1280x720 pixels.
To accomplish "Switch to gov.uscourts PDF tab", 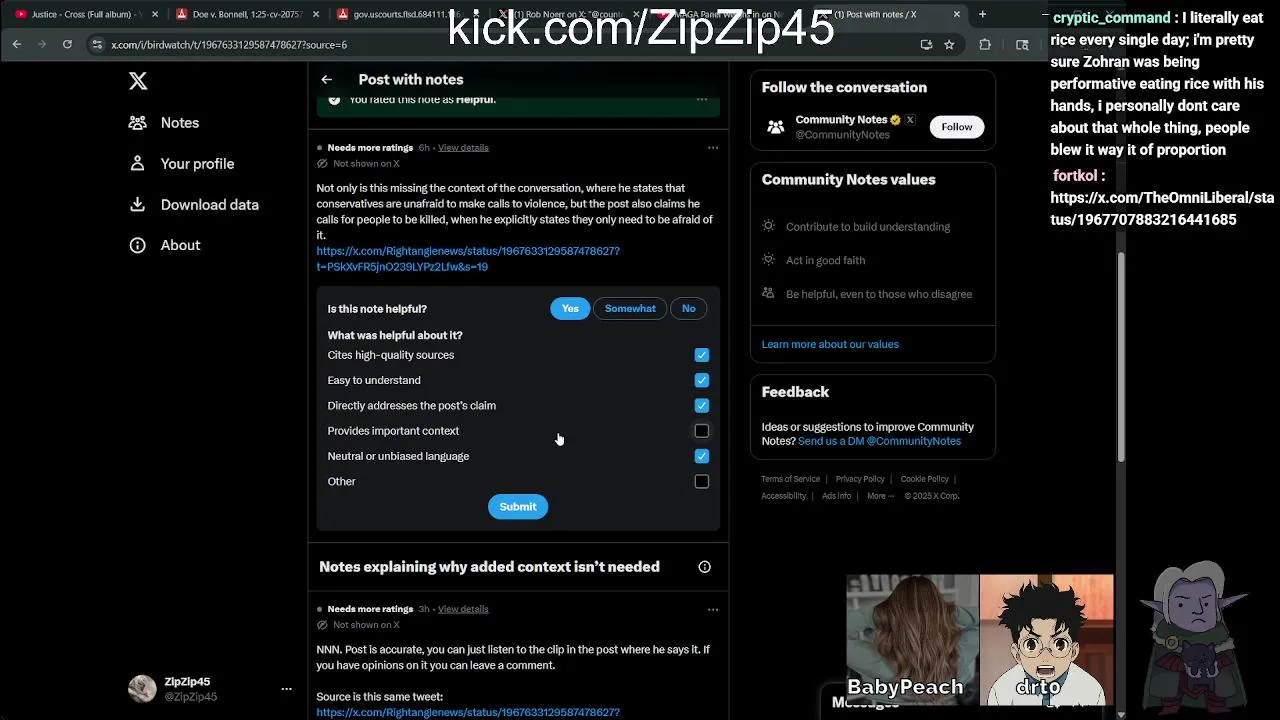I will 405,14.
